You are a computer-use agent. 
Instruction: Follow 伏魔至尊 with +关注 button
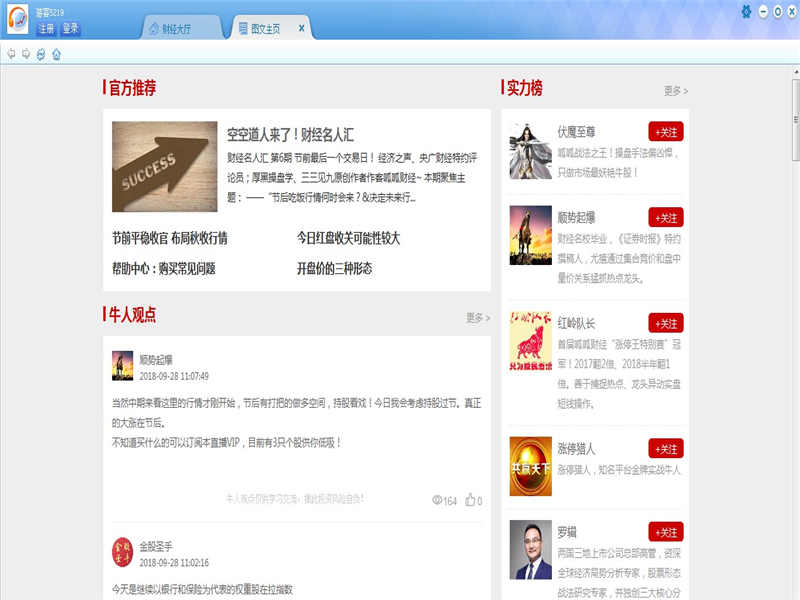(666, 132)
